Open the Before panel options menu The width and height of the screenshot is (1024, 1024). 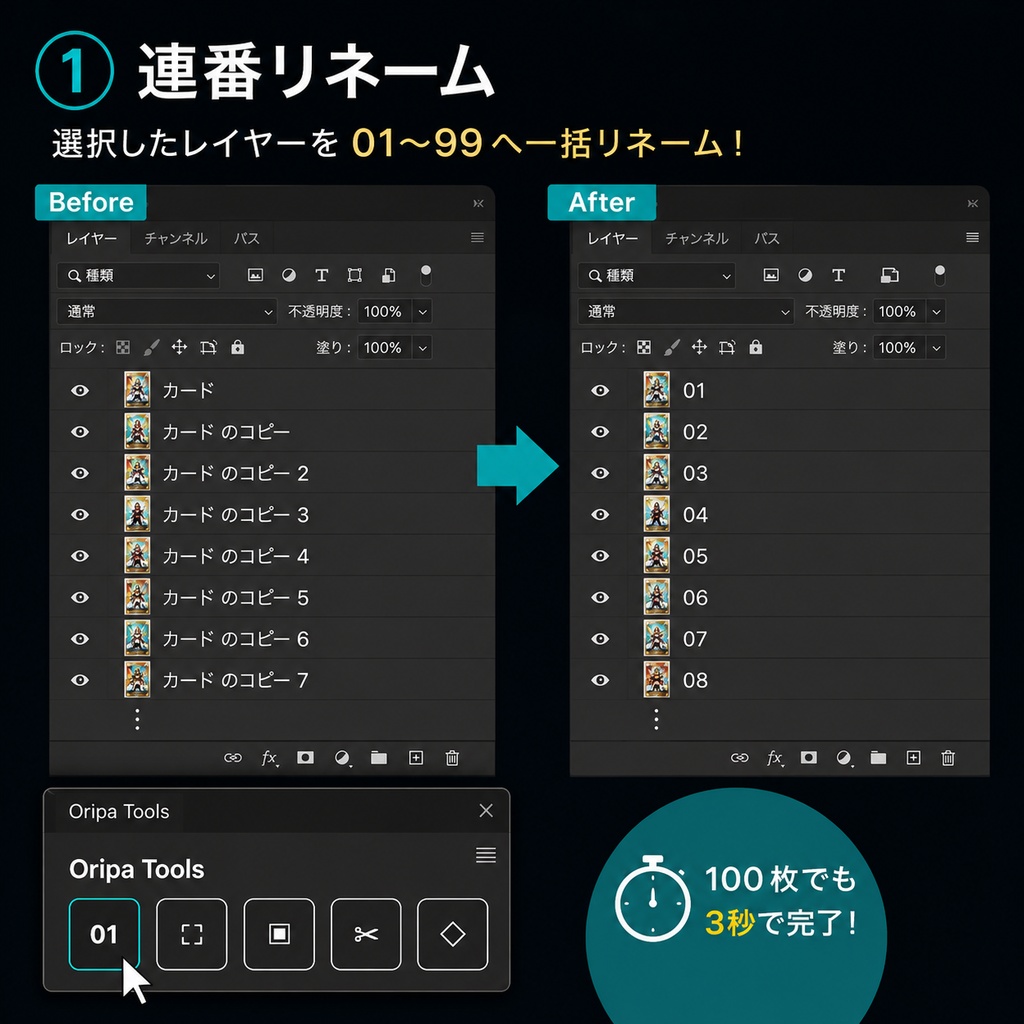477,238
